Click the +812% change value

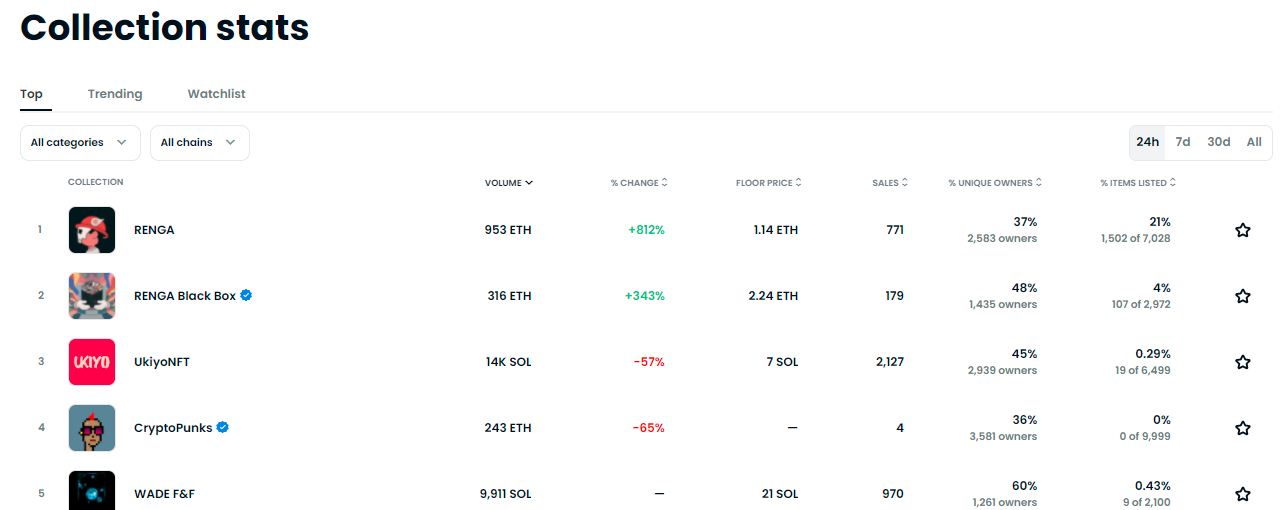pyautogui.click(x=646, y=230)
